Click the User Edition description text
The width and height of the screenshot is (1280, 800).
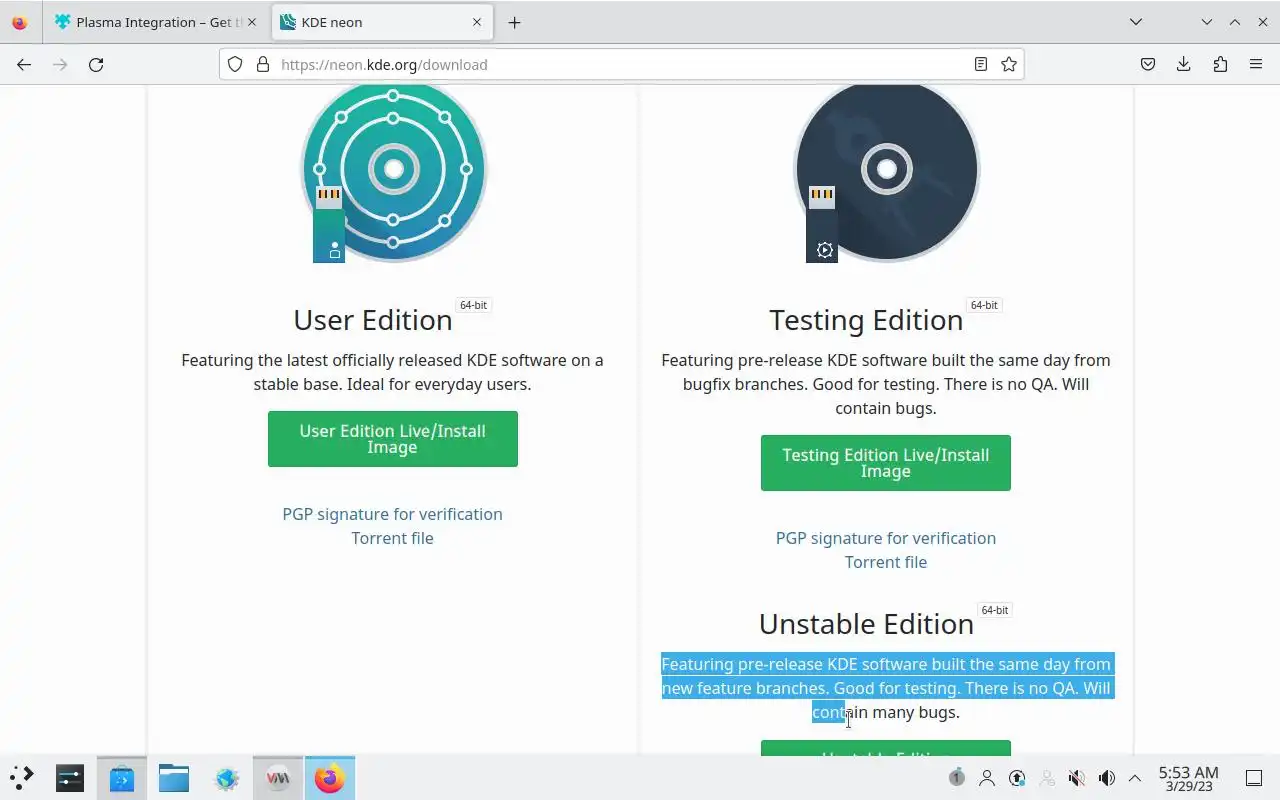pos(392,372)
